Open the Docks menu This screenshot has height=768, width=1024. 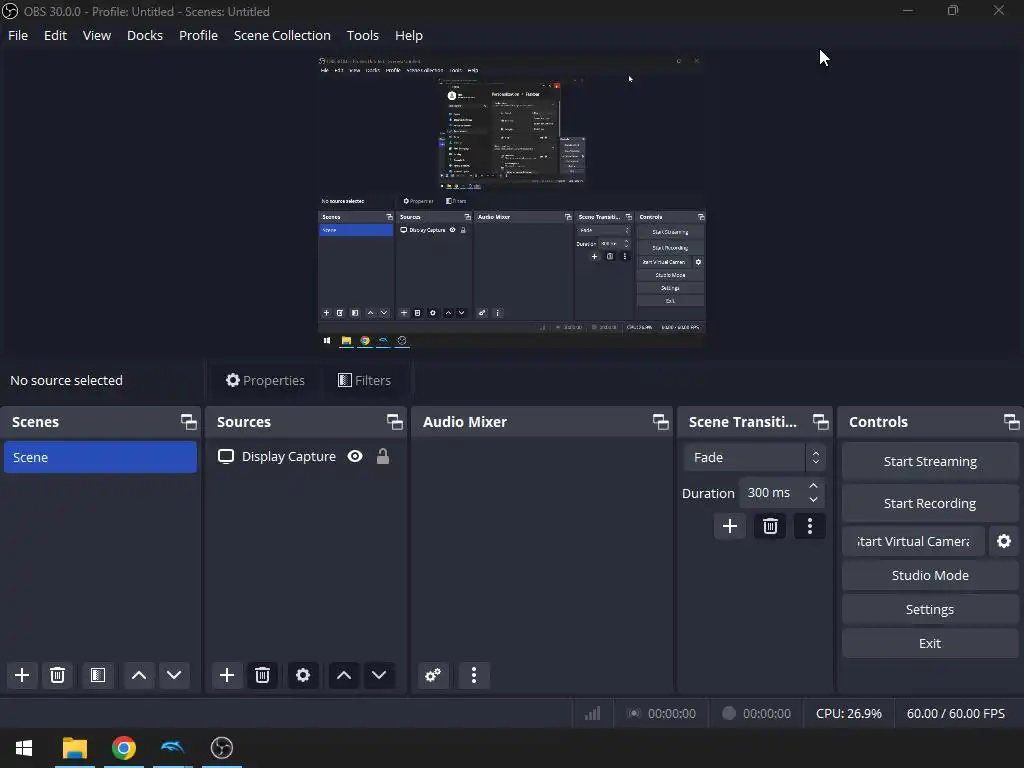145,35
